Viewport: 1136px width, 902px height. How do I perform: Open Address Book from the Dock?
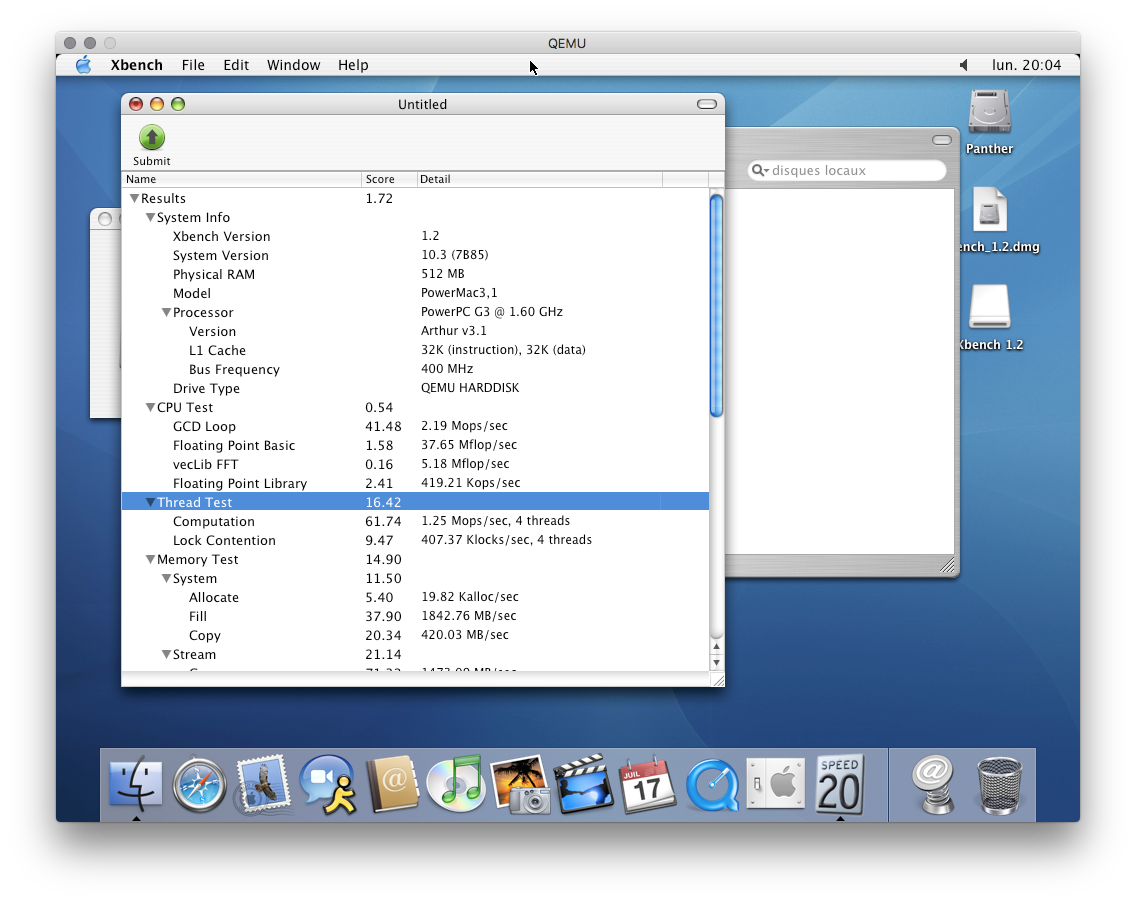392,784
